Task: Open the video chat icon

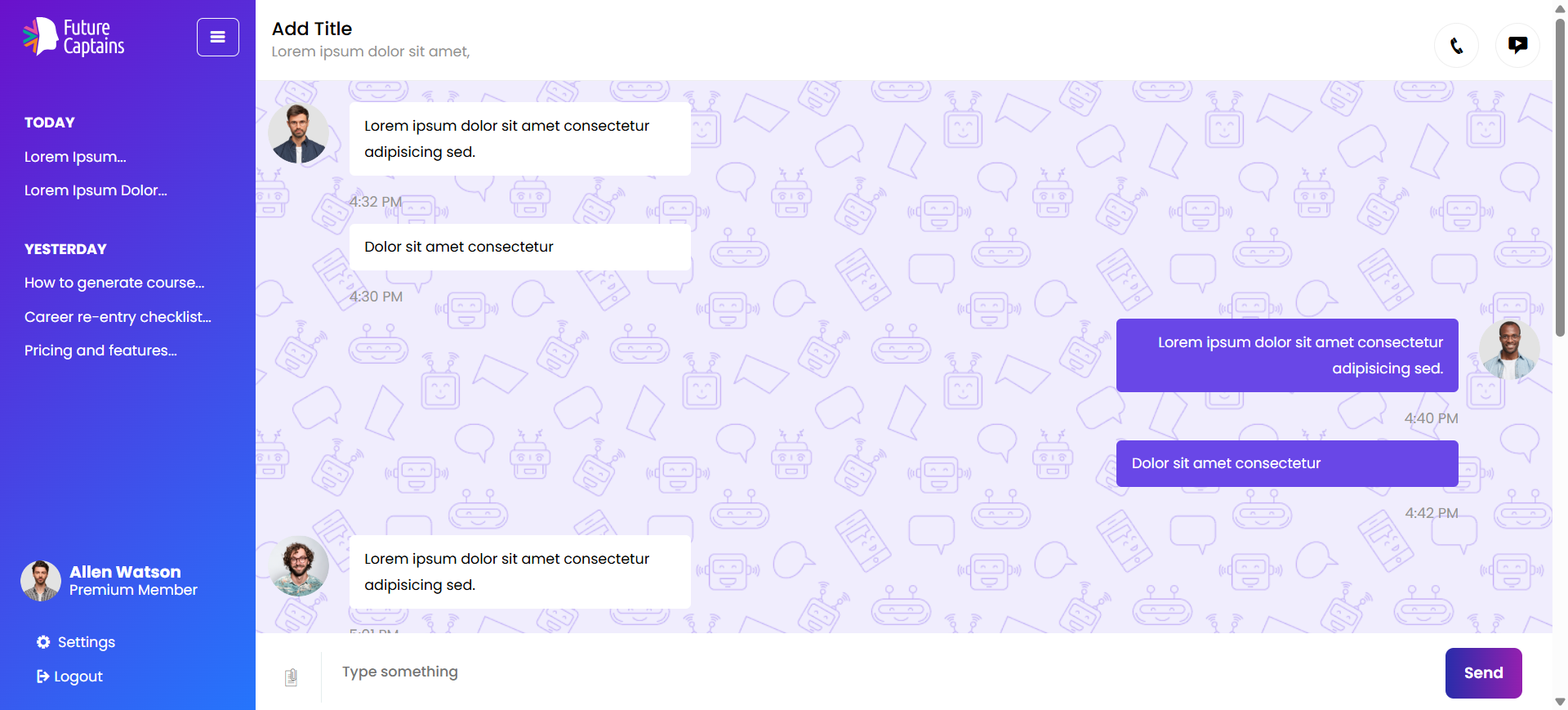Action: click(x=1517, y=45)
